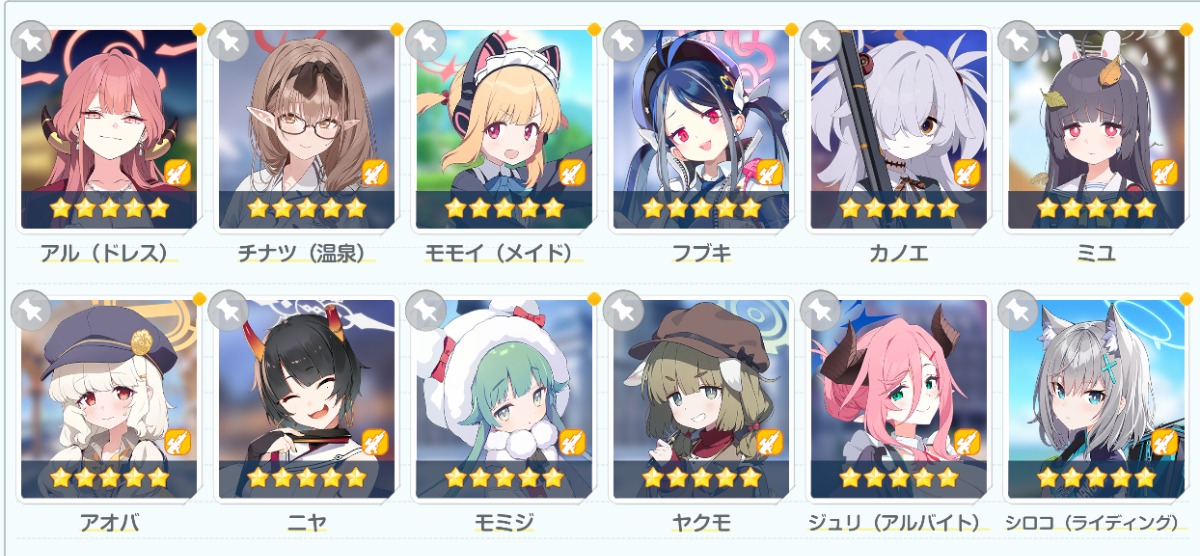Screen dimensions: 1200x556
Task: Click the weapon badge icon on ミユ portrait
Action: coord(1165,172)
